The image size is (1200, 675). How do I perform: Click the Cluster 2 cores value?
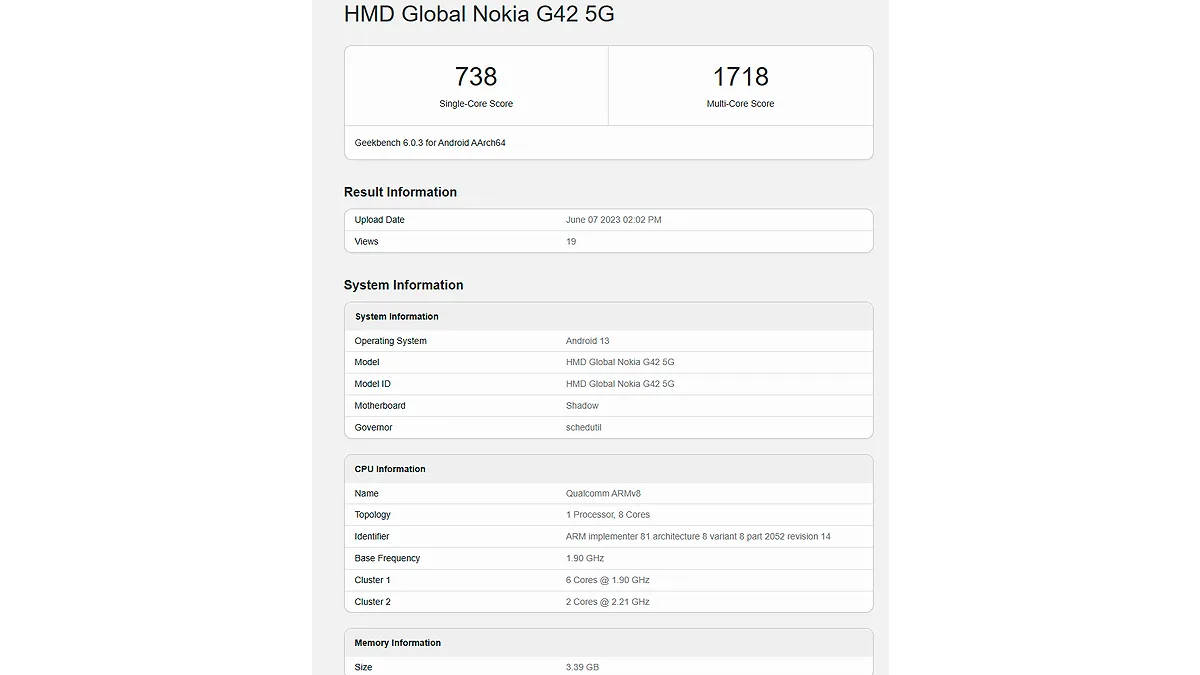pyautogui.click(x=607, y=602)
